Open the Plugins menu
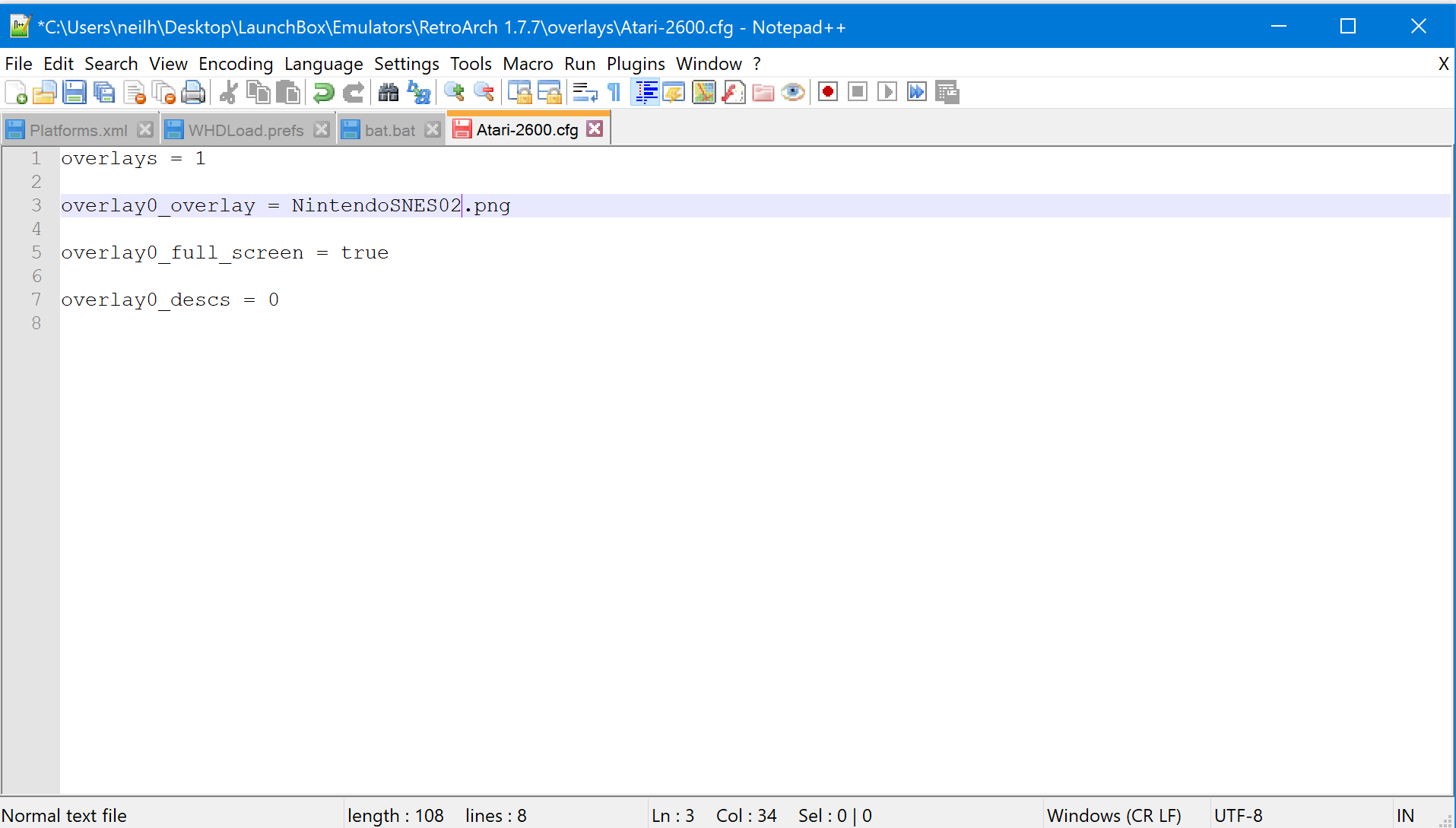This screenshot has height=828, width=1456. [636, 64]
